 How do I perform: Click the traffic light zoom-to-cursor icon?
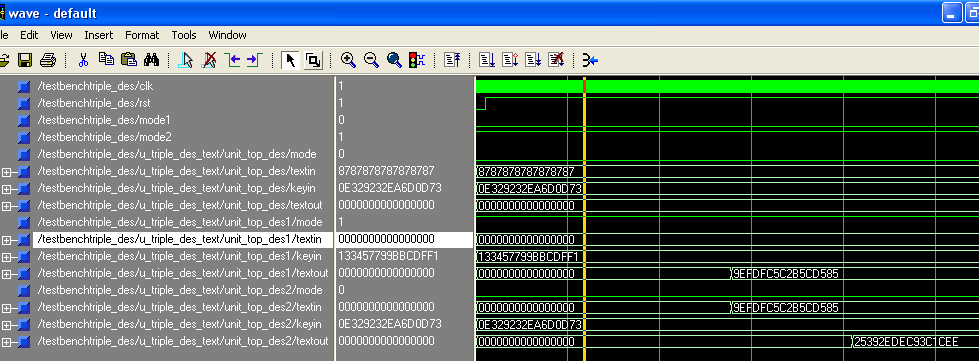(x=417, y=60)
